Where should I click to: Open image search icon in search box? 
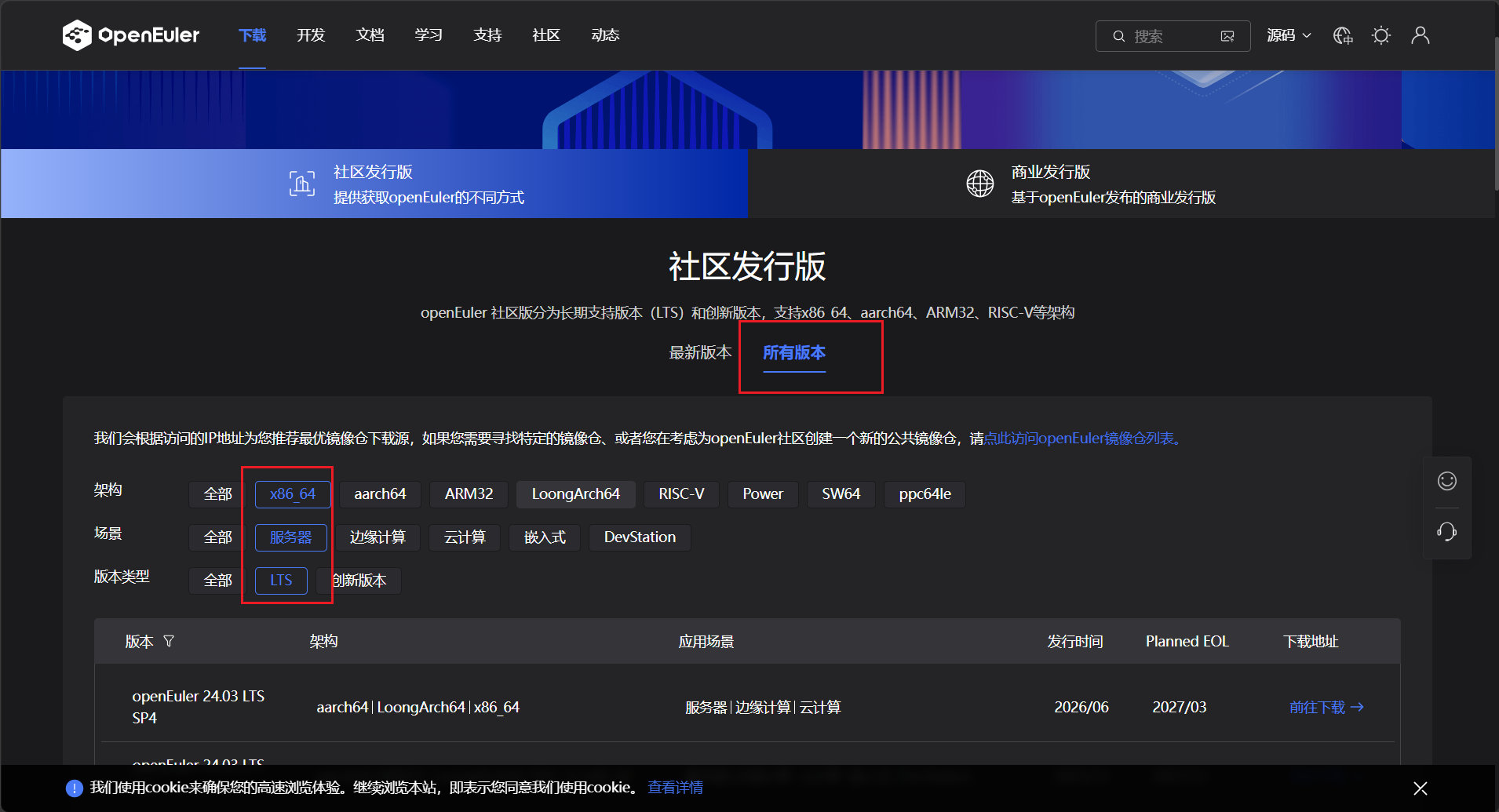(x=1227, y=36)
